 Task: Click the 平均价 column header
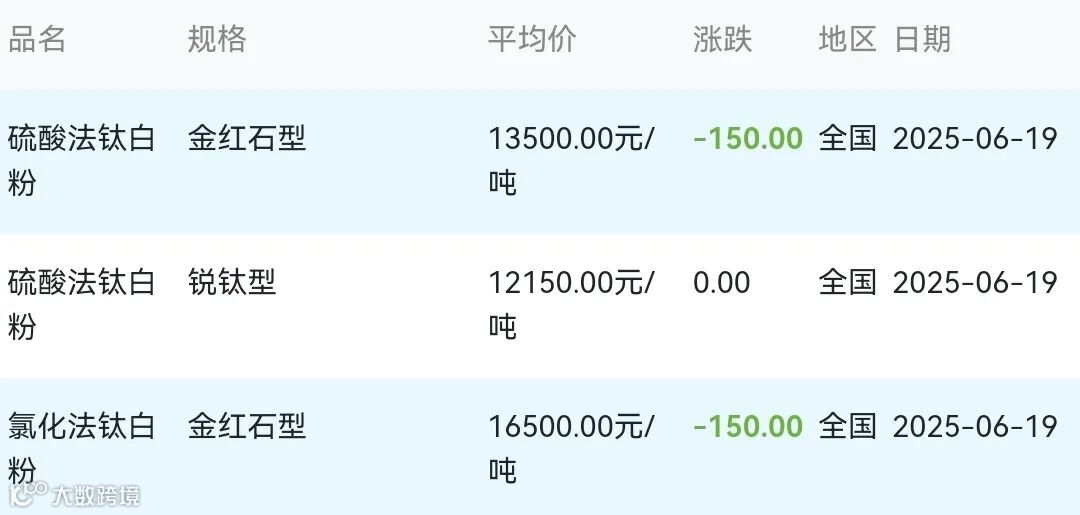click(x=532, y=40)
